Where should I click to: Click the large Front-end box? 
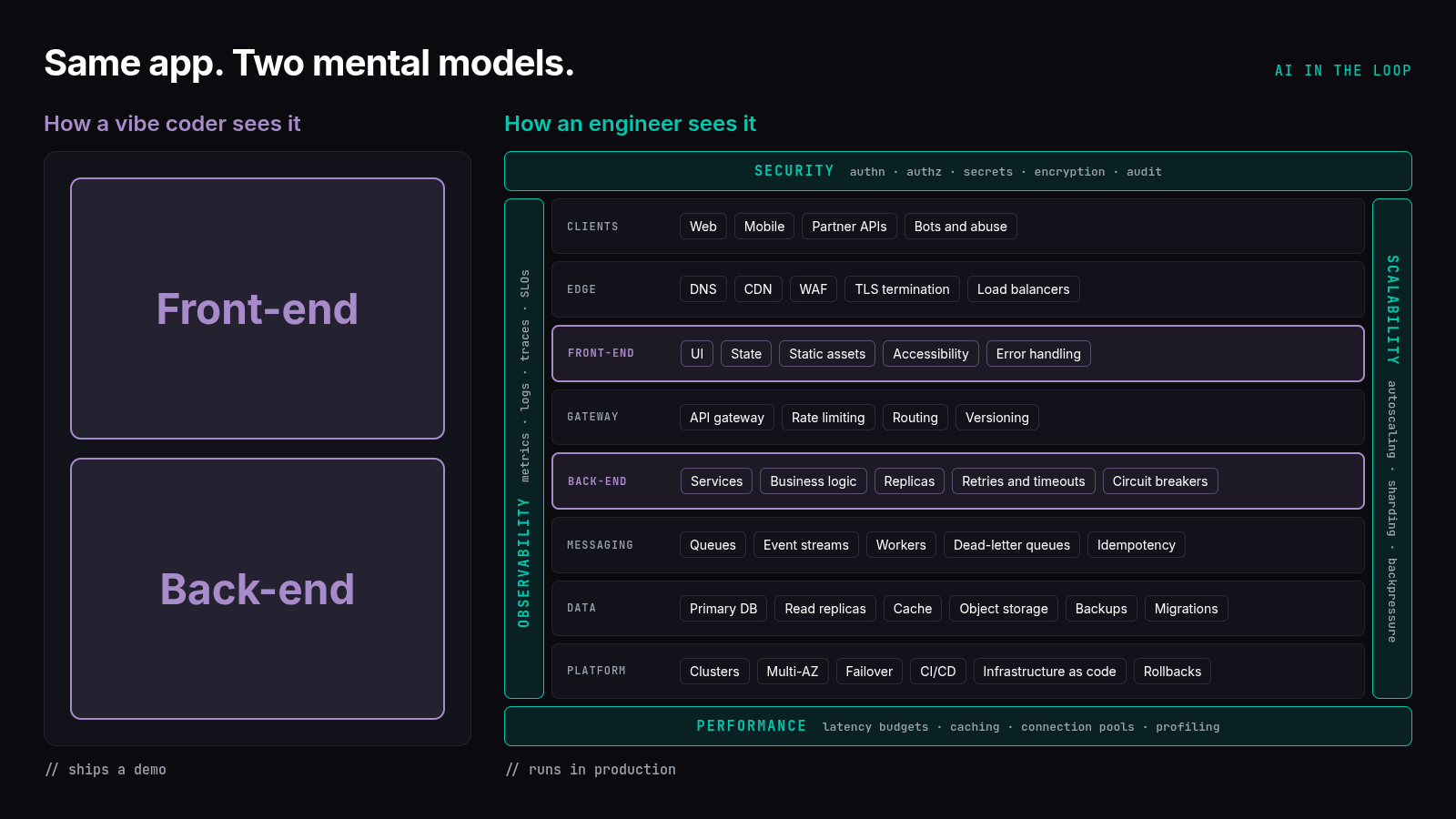coord(258,308)
